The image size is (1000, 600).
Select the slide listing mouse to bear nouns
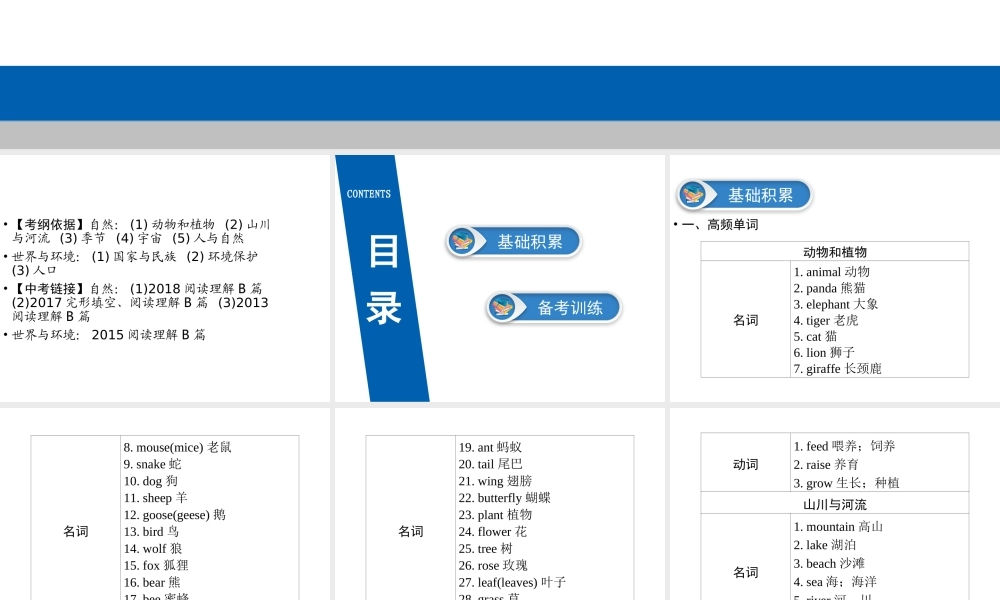[x=164, y=505]
